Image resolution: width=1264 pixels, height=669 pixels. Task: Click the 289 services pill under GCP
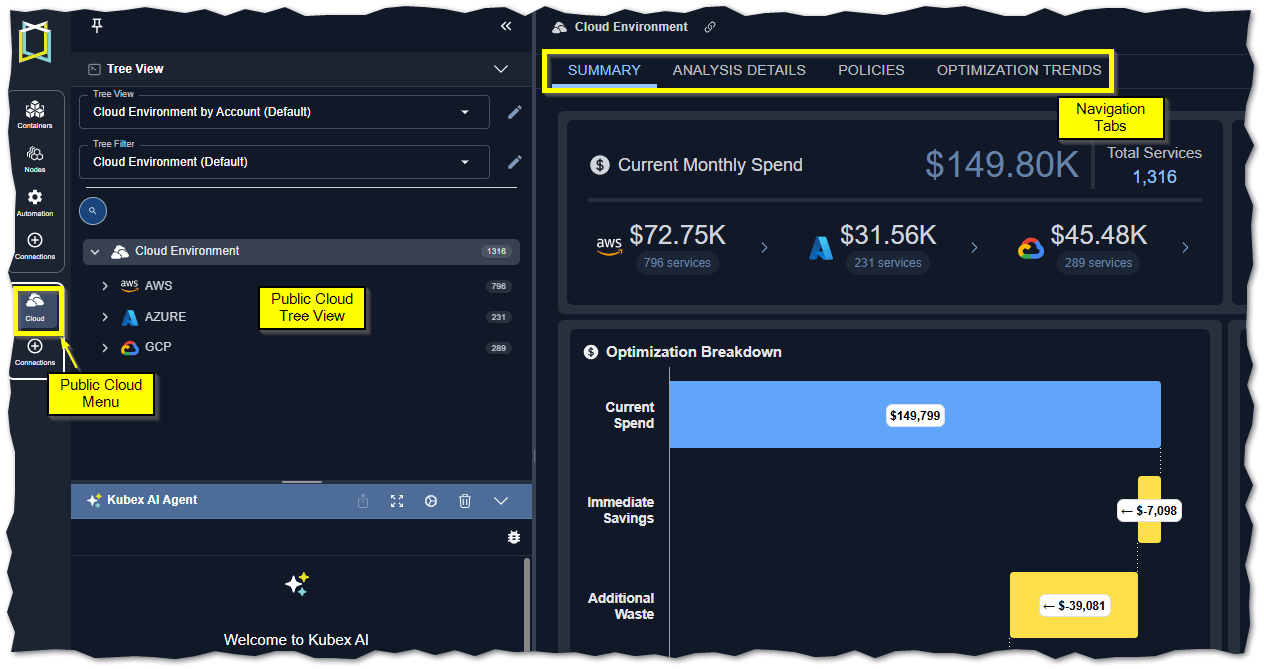pos(1098,263)
